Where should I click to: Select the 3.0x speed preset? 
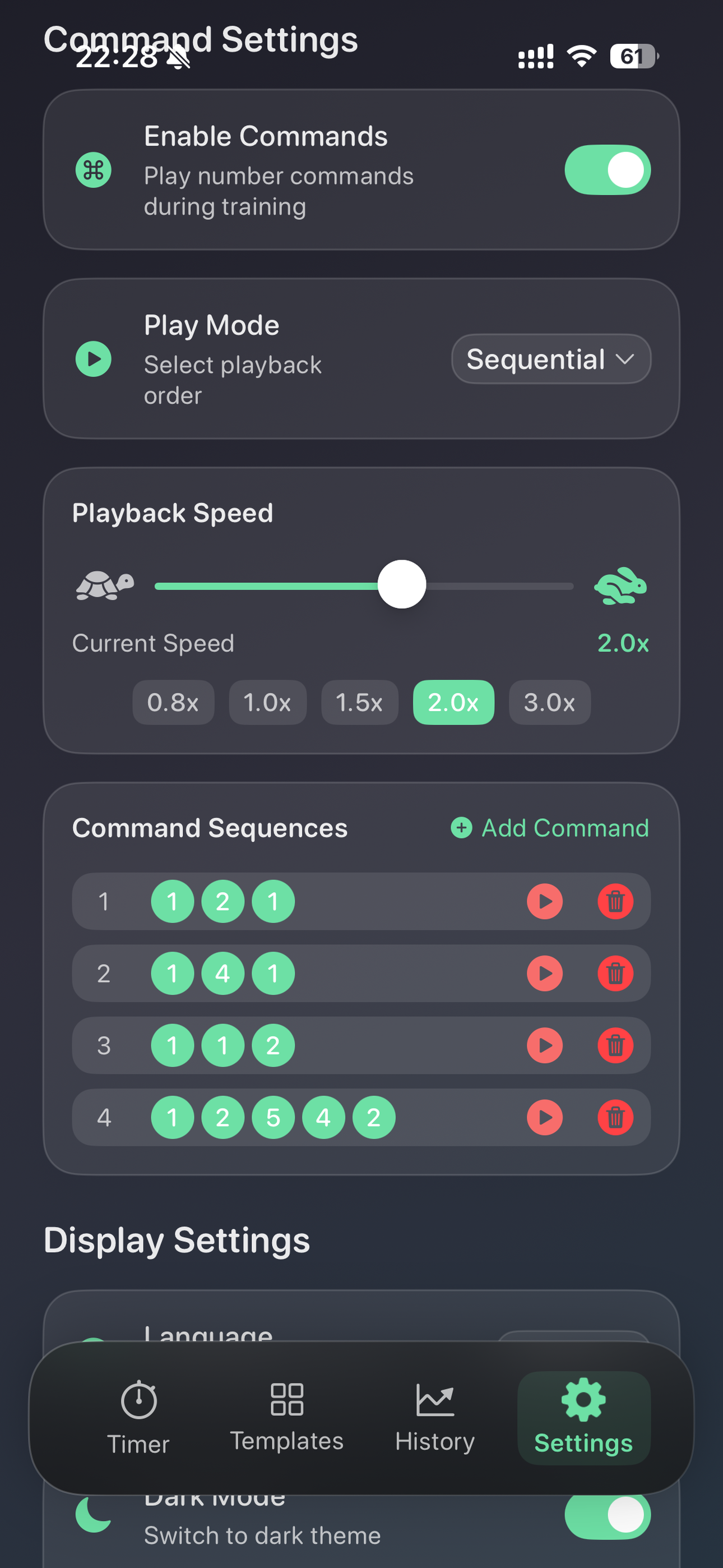(x=550, y=703)
